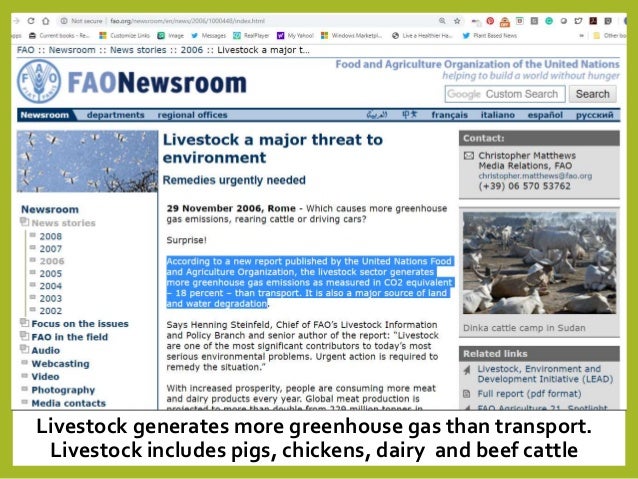Bookmark this page with the star icon
The height and width of the screenshot is (479, 638).
coord(457,21)
